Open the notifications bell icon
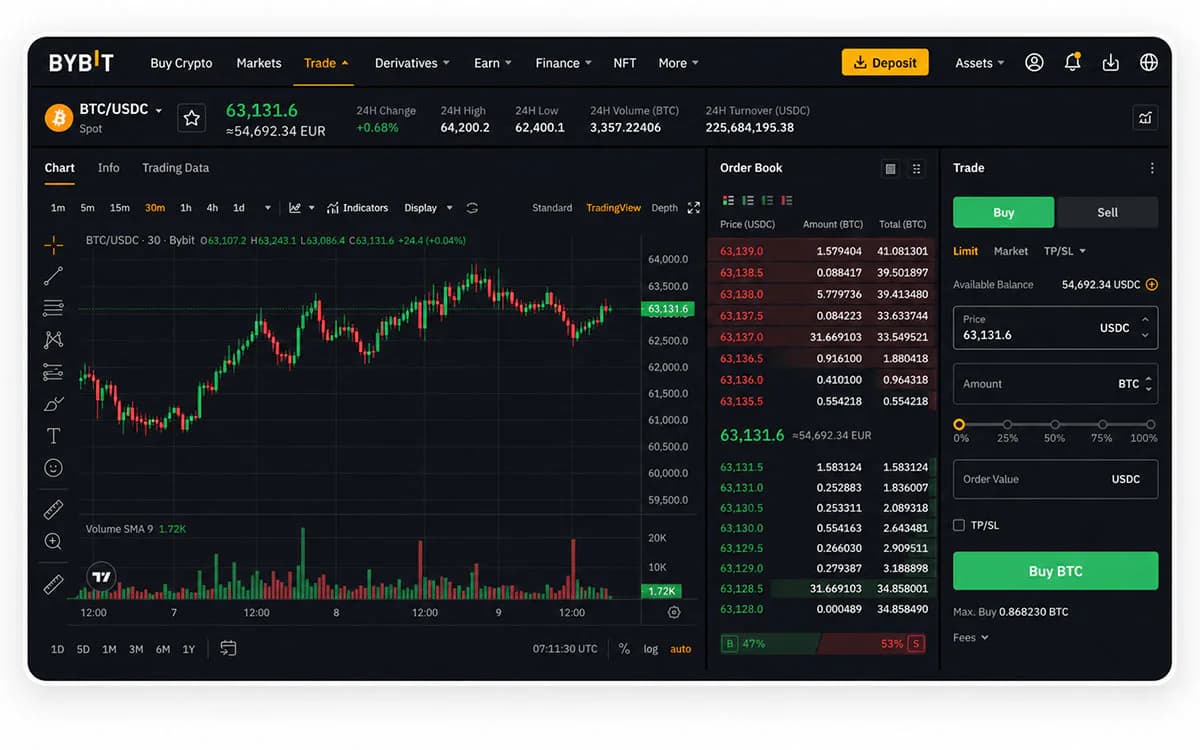This screenshot has width=1200, height=750. (1072, 62)
